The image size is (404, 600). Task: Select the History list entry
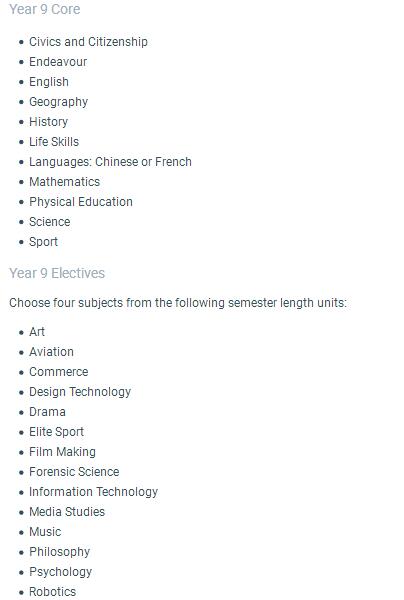[49, 122]
